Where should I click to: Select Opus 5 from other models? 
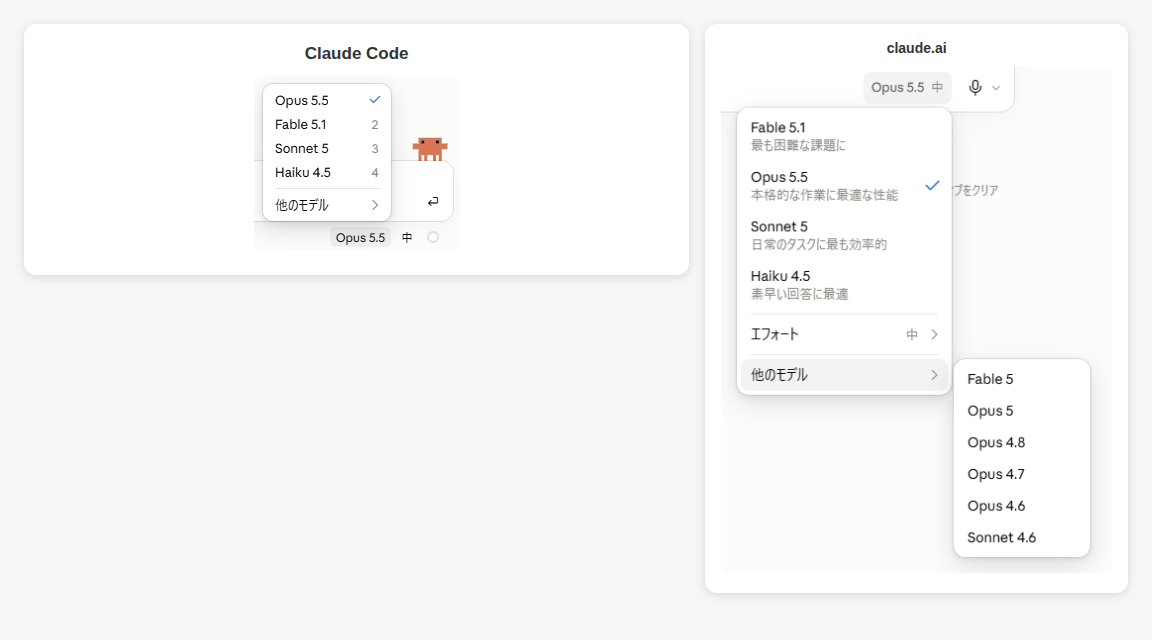[1021, 411]
